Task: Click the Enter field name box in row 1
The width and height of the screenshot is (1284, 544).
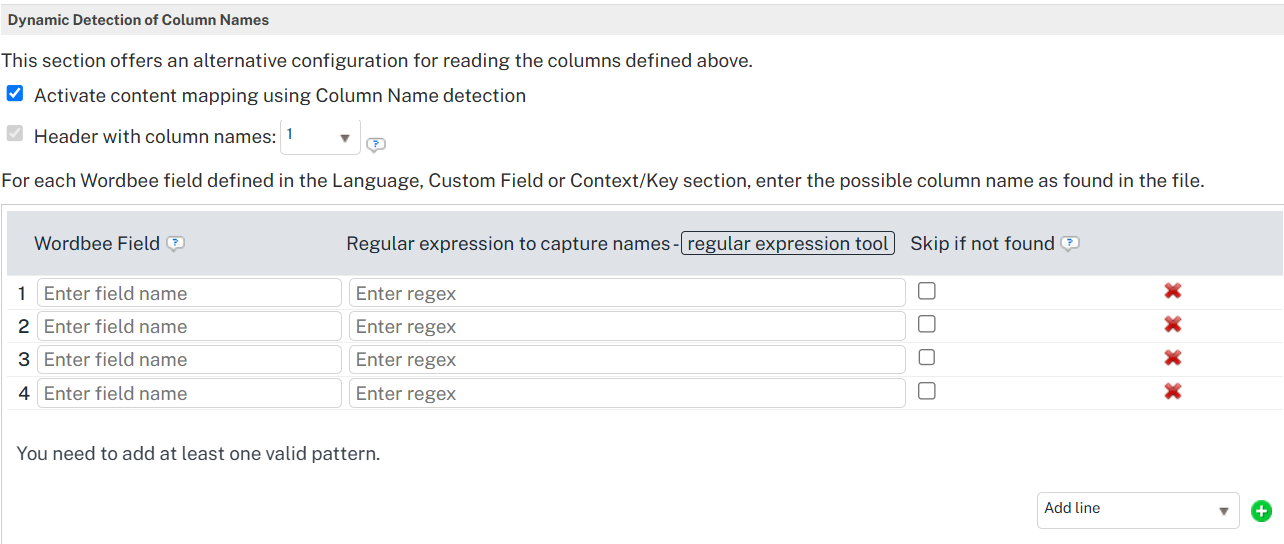Action: pyautogui.click(x=189, y=293)
